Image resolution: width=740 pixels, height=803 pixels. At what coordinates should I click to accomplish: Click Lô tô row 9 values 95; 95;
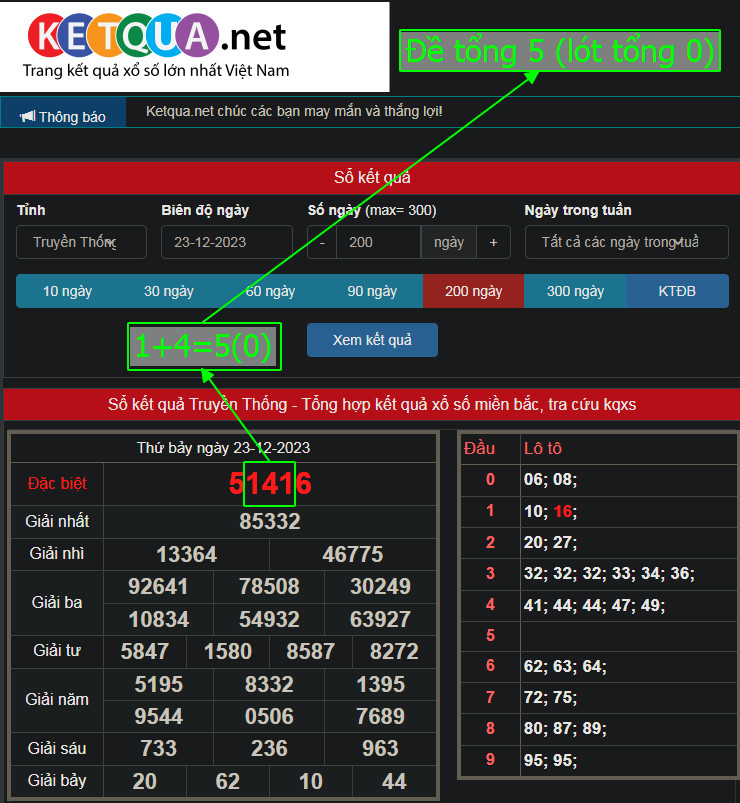(x=550, y=760)
